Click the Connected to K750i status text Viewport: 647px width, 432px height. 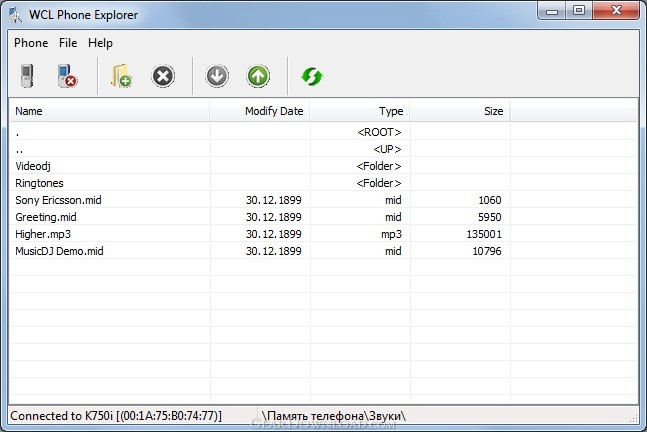[116, 416]
